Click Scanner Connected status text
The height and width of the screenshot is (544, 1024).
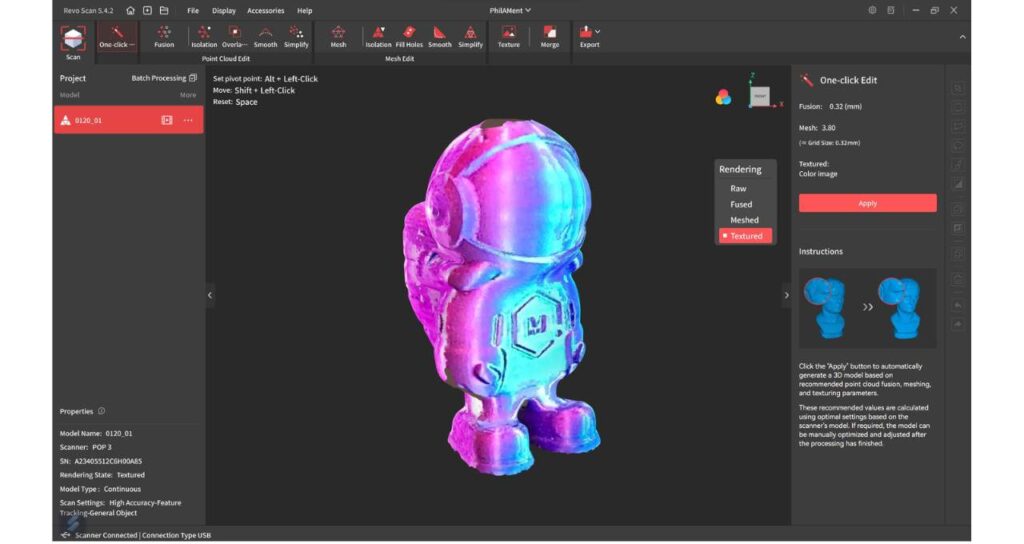coord(106,535)
